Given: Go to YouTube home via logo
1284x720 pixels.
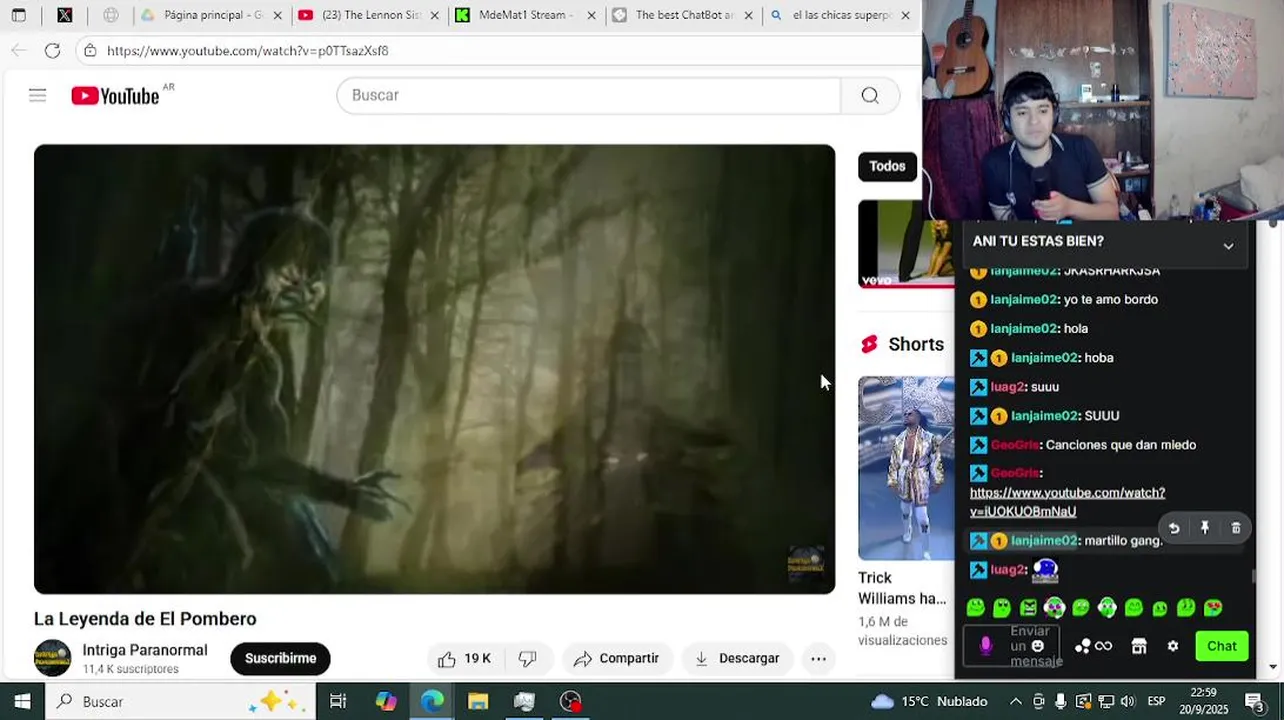Looking at the screenshot, I should pyautogui.click(x=115, y=96).
